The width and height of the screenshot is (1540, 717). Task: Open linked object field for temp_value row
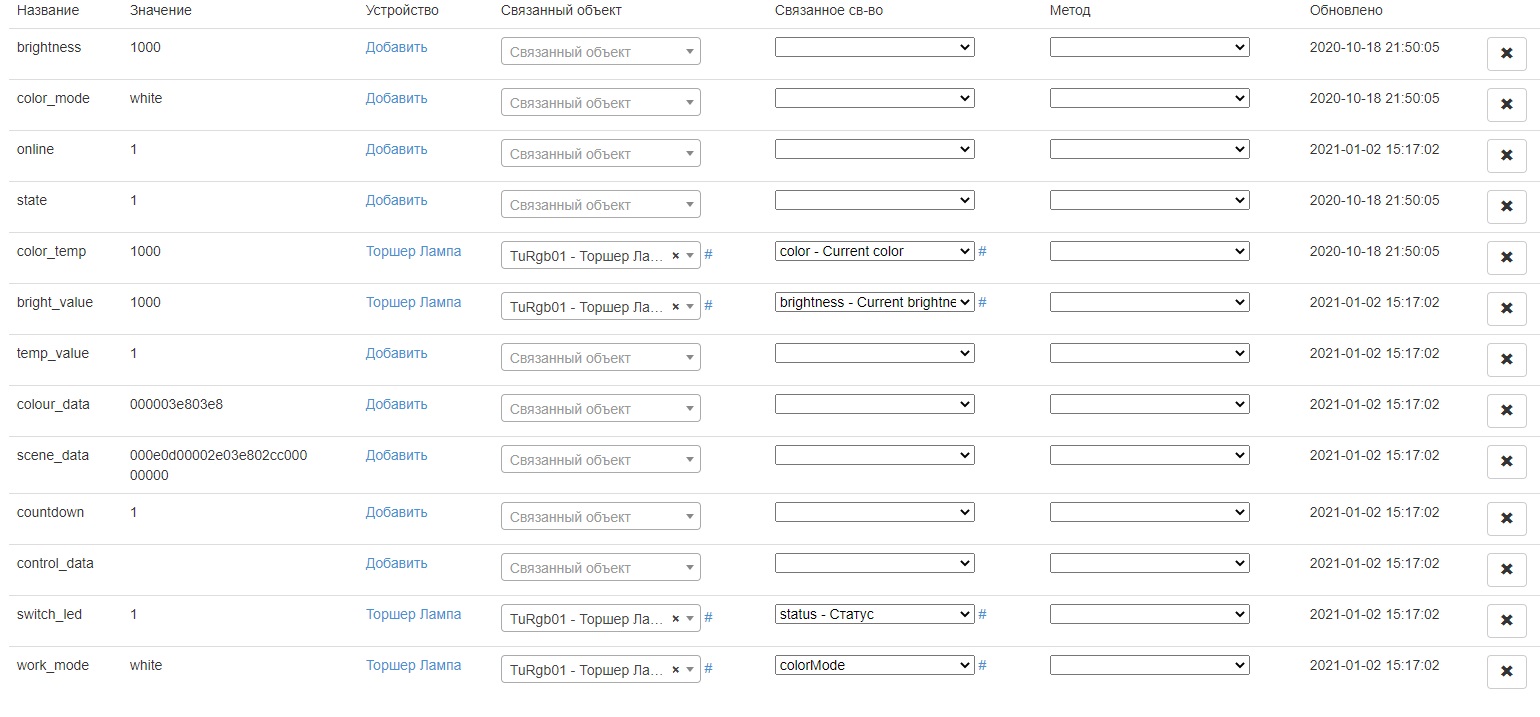[x=600, y=358]
